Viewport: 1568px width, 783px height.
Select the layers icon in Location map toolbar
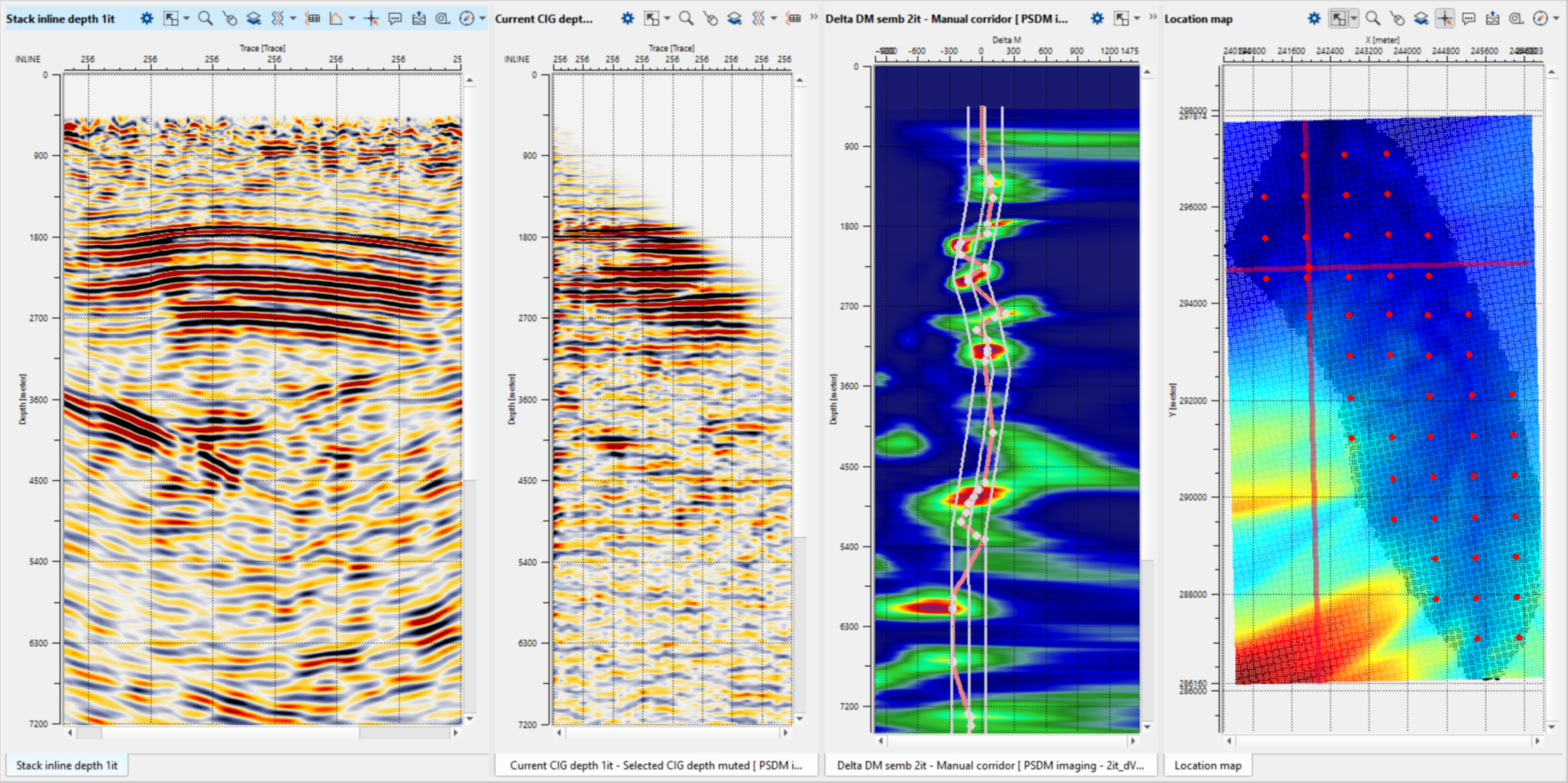pos(1421,19)
